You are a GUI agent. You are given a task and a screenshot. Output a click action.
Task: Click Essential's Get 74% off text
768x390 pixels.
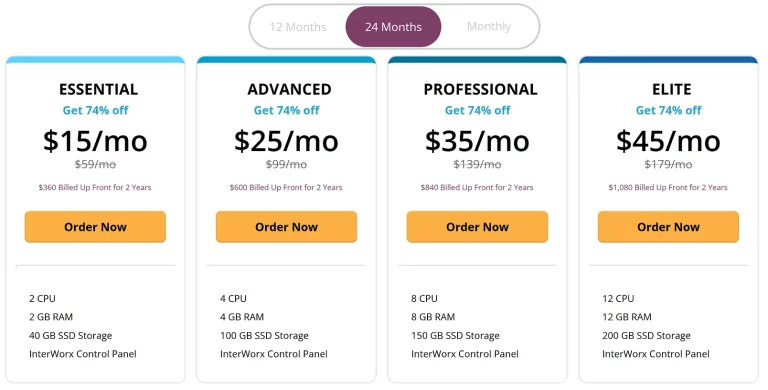coord(96,111)
